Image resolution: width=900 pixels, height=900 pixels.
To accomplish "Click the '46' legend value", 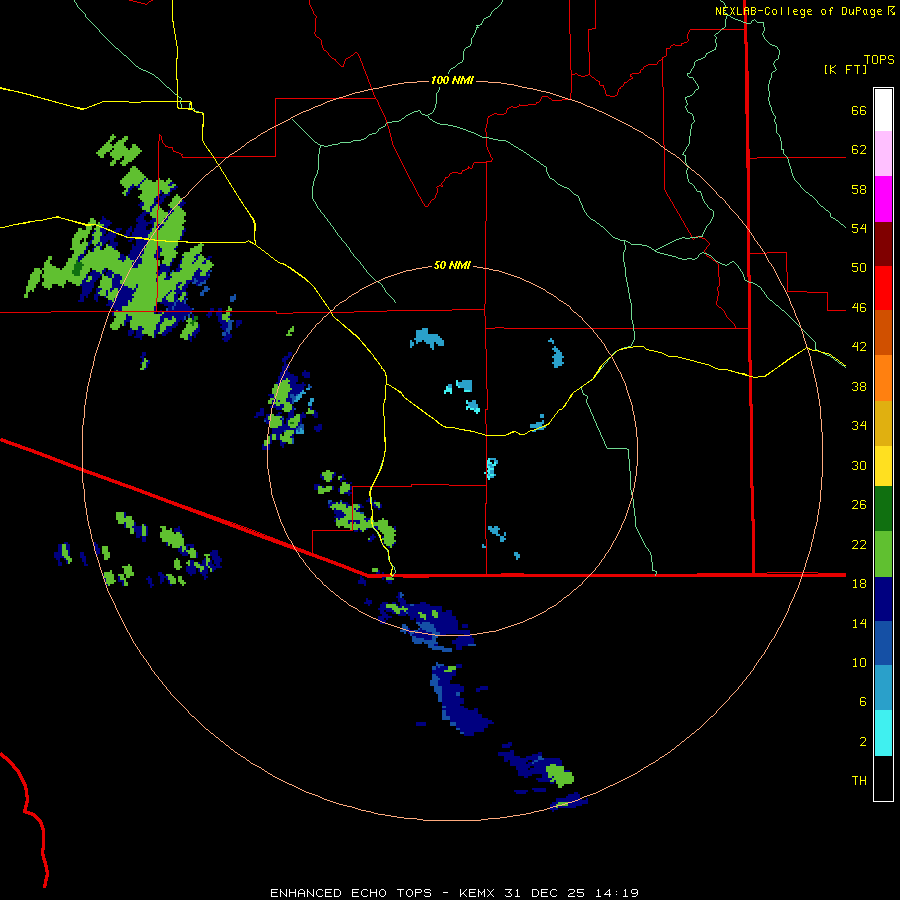I will [x=859, y=308].
